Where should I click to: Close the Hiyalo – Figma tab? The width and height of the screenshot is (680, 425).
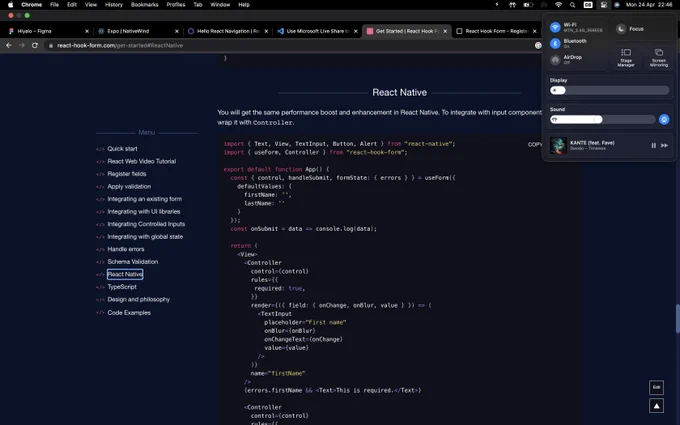87,31
